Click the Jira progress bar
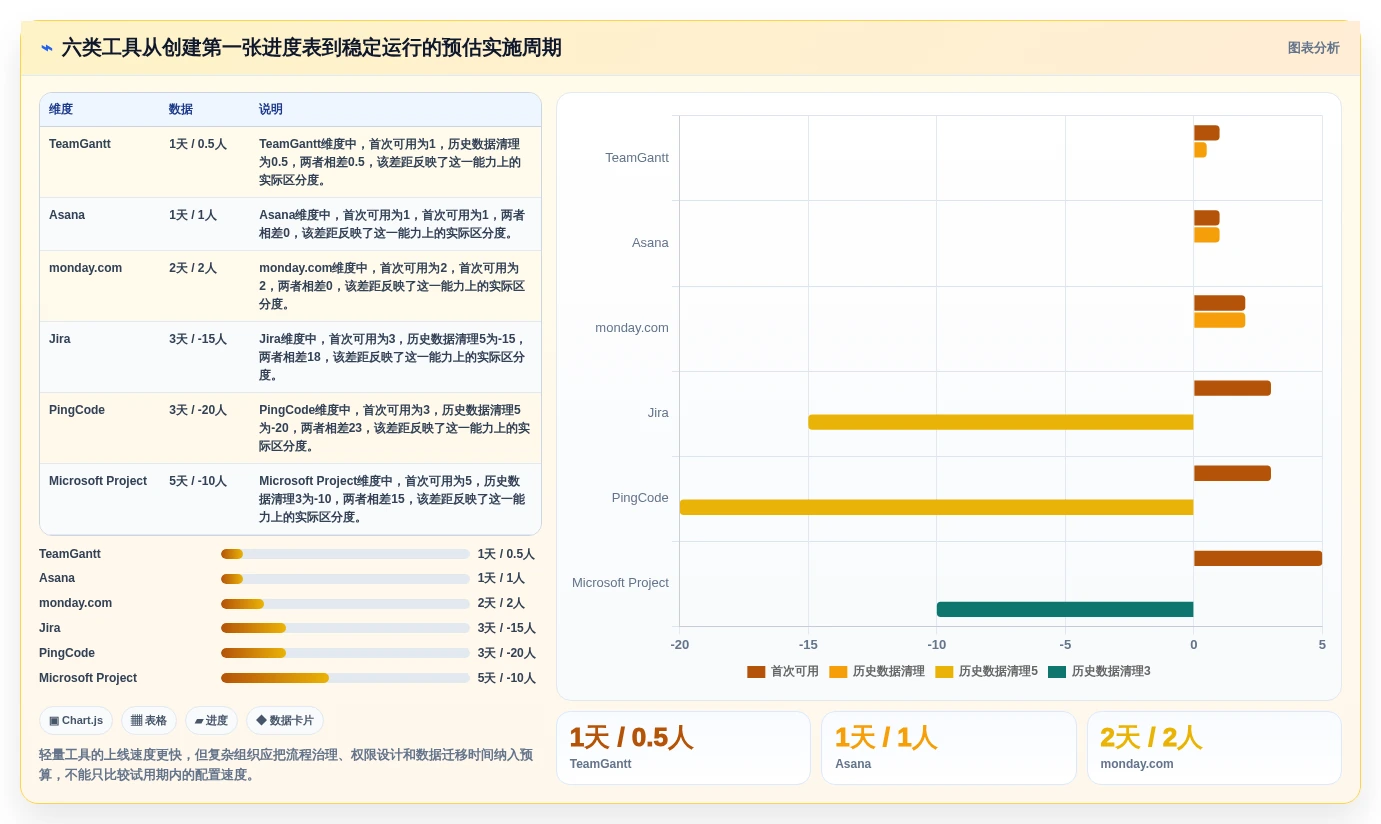1381x824 pixels. pos(345,628)
